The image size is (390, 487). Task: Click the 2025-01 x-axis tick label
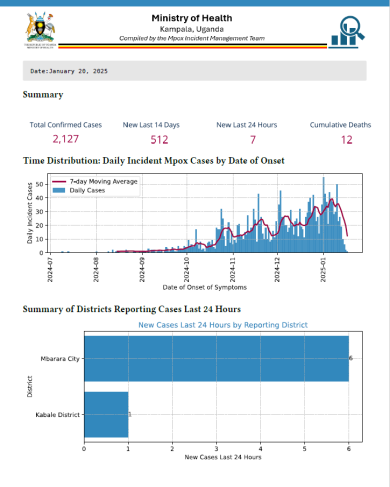(x=323, y=269)
